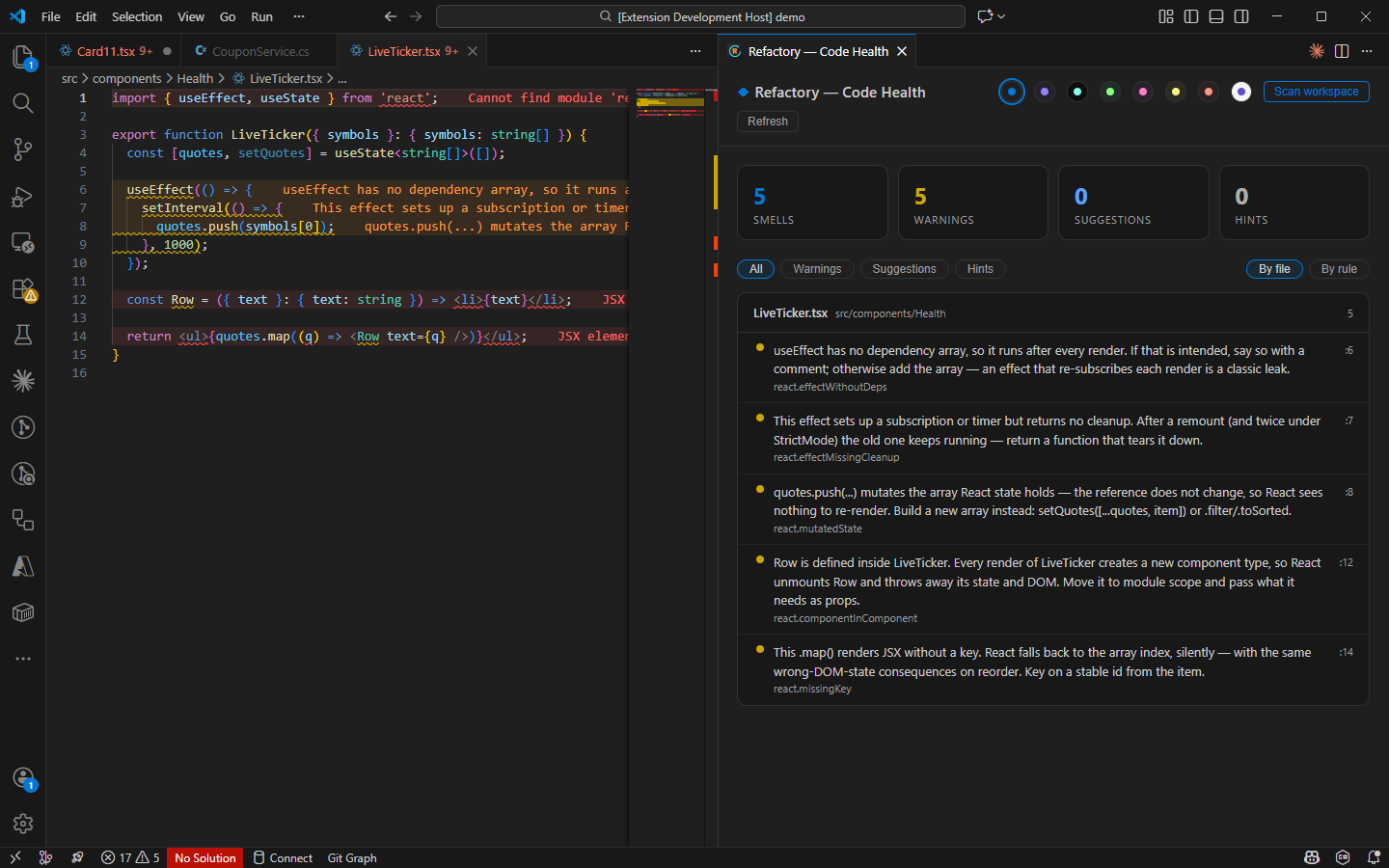Screen dimensions: 1389x868
Task: Open the File menu
Action: (x=51, y=16)
